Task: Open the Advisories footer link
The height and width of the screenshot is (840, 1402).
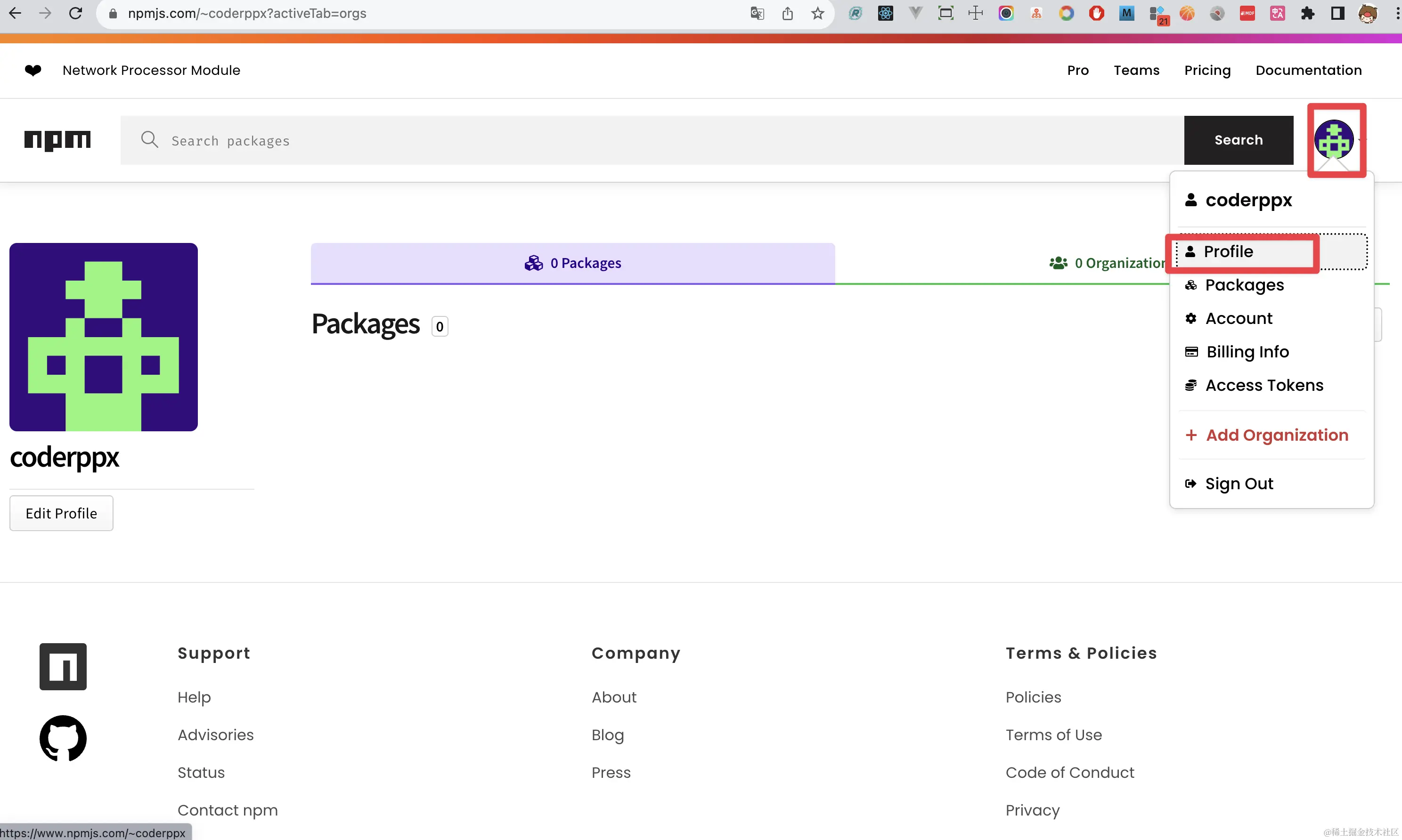Action: 215,735
